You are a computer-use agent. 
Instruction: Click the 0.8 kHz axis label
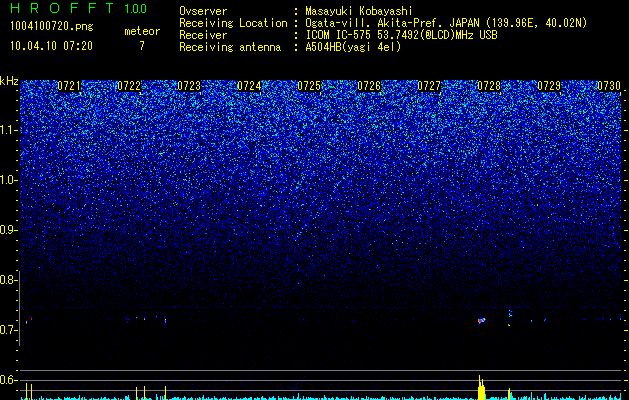[7, 280]
